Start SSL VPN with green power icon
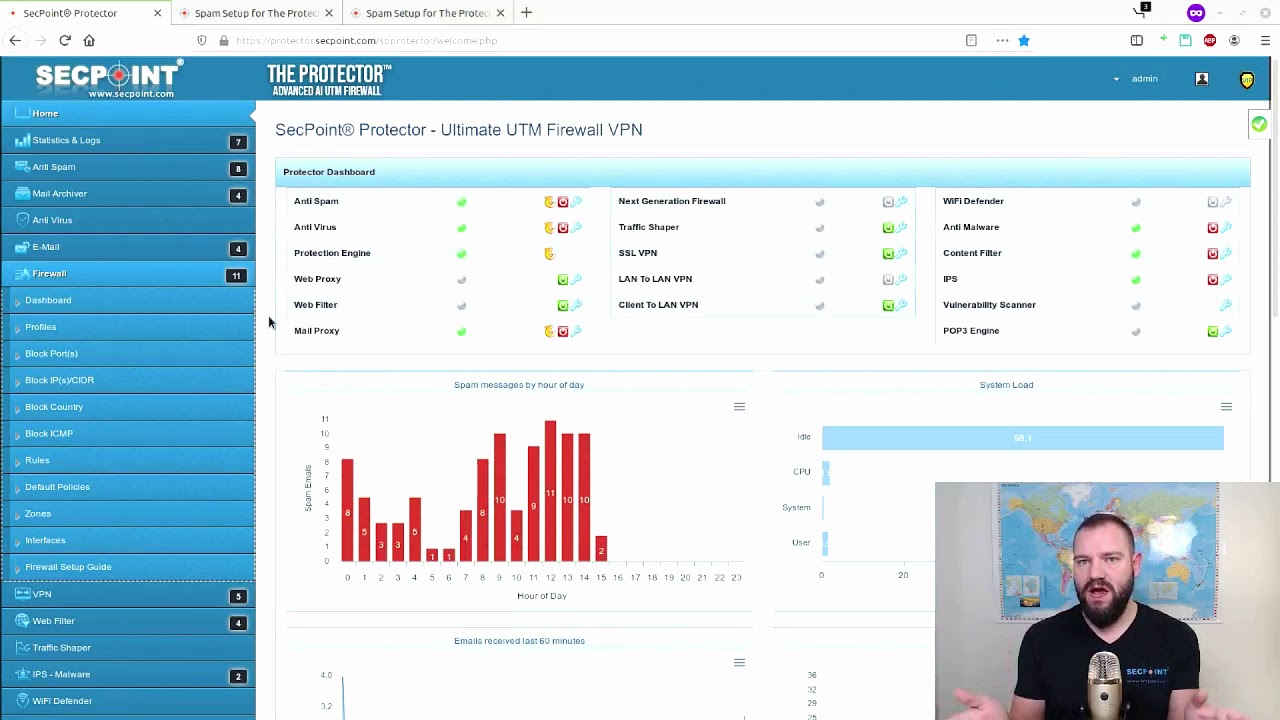 888,254
